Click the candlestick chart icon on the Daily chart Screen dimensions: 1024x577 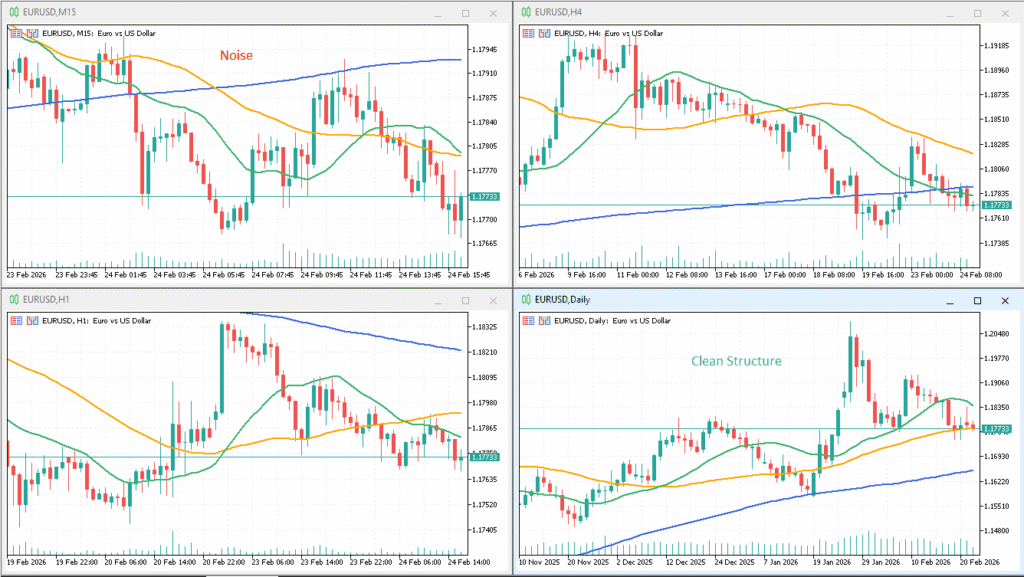coord(546,320)
